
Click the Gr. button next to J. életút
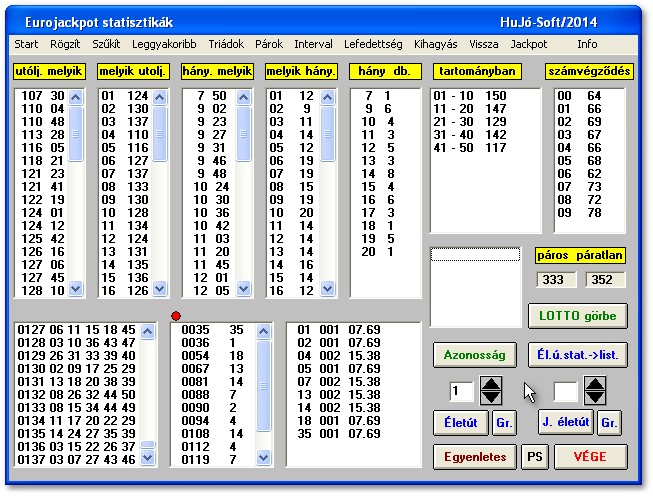pos(609,423)
